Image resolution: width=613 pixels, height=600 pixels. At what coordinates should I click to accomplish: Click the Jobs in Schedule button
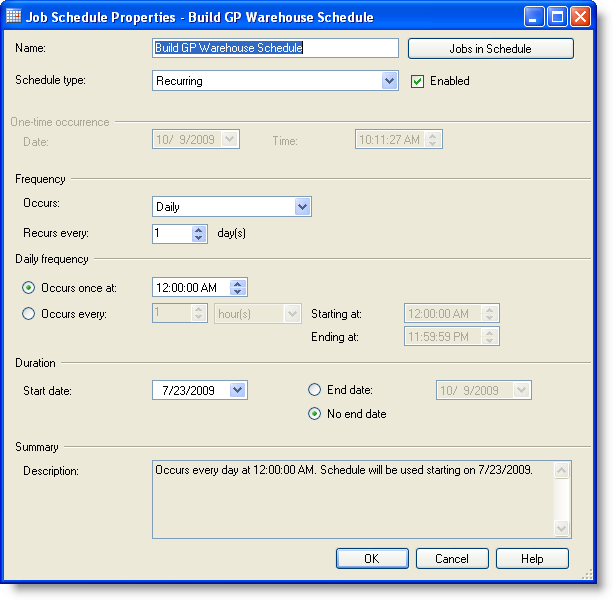490,49
